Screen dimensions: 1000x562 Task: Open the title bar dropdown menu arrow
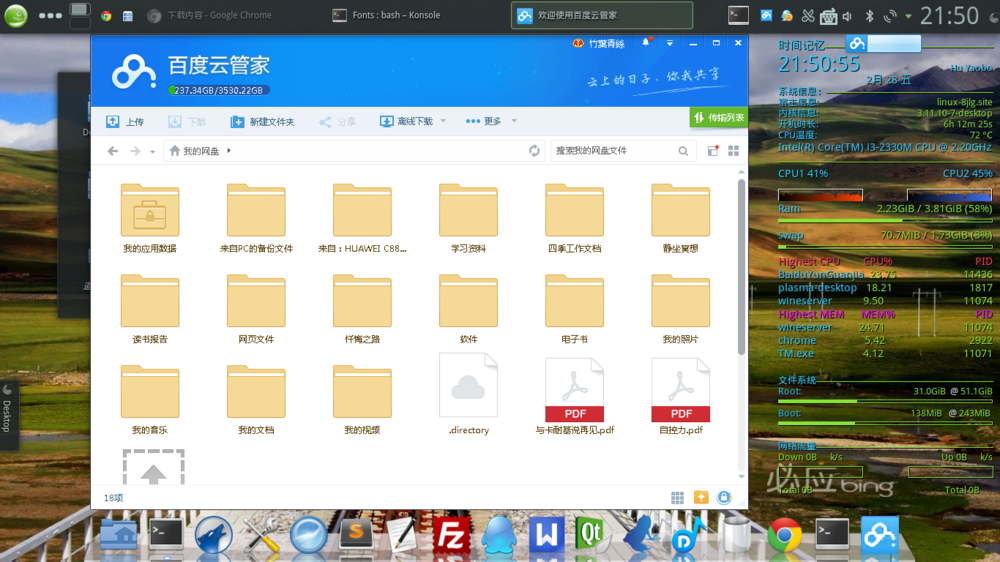[670, 43]
